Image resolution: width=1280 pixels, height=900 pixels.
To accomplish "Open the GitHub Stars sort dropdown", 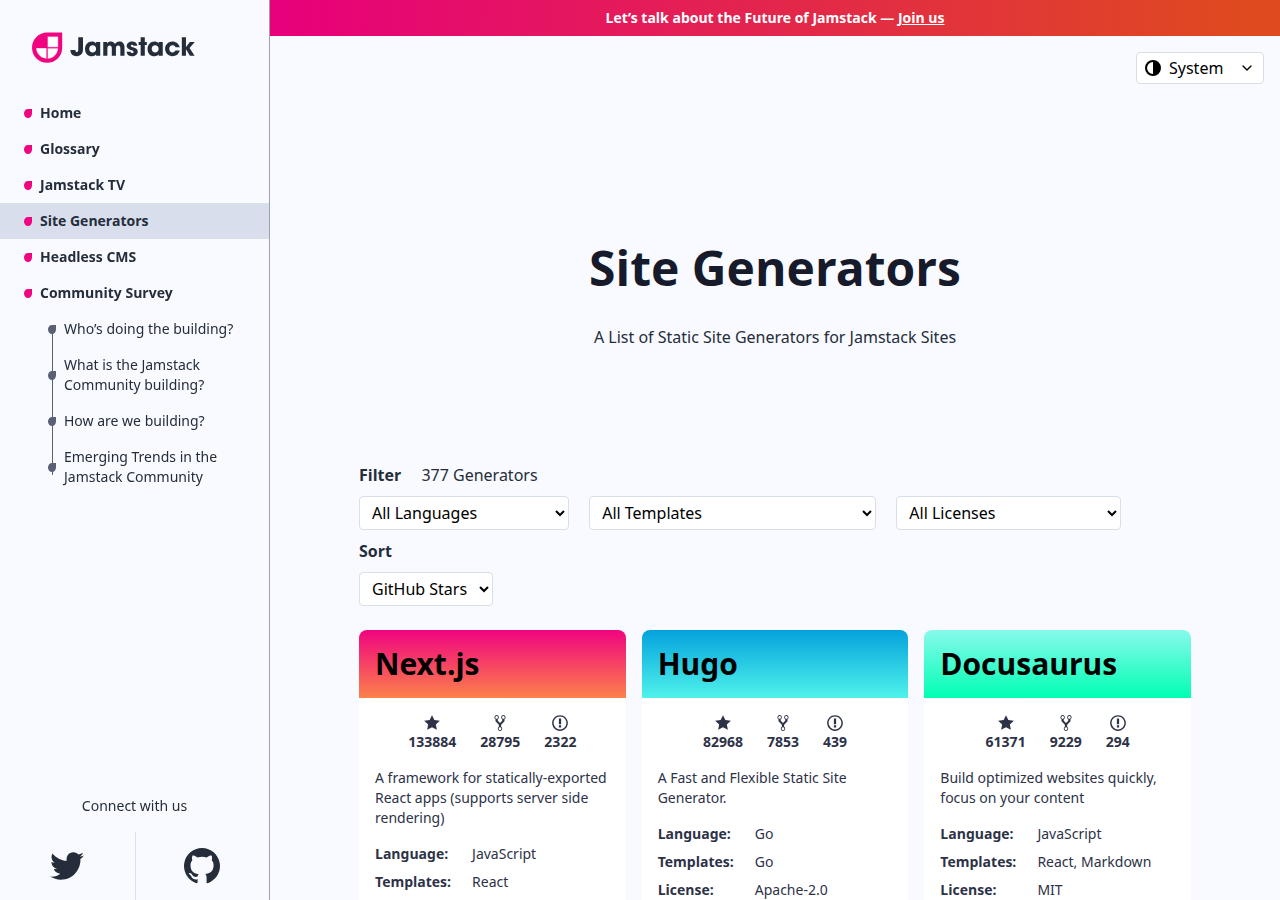I will click(426, 589).
